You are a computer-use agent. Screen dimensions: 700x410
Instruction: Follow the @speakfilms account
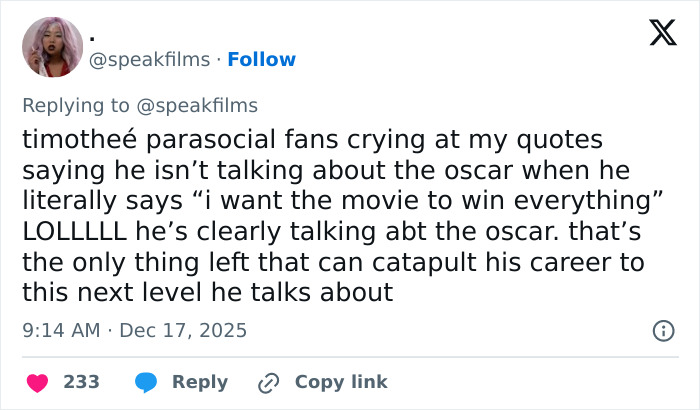coord(261,59)
